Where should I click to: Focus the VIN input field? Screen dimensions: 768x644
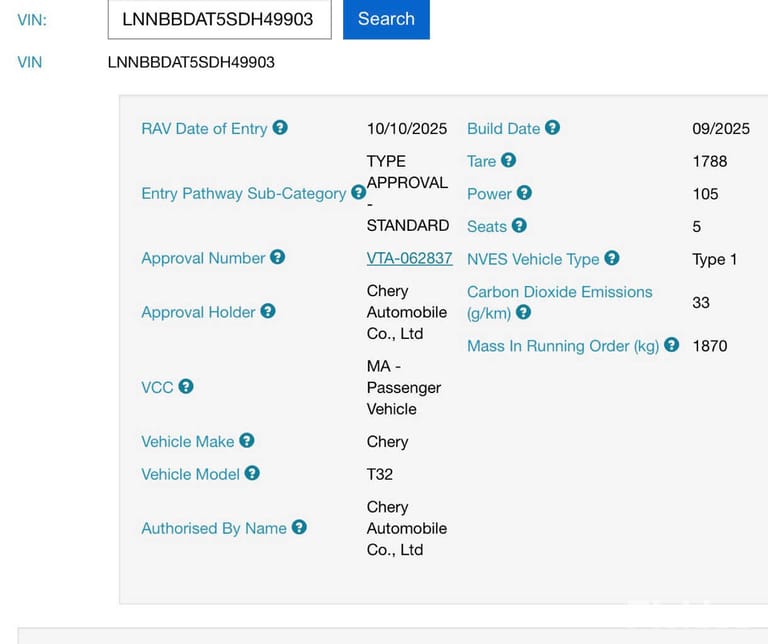[x=219, y=19]
